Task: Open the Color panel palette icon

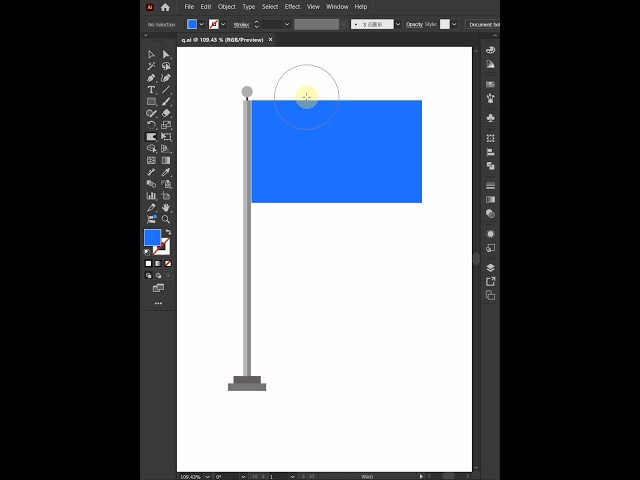Action: coord(490,50)
